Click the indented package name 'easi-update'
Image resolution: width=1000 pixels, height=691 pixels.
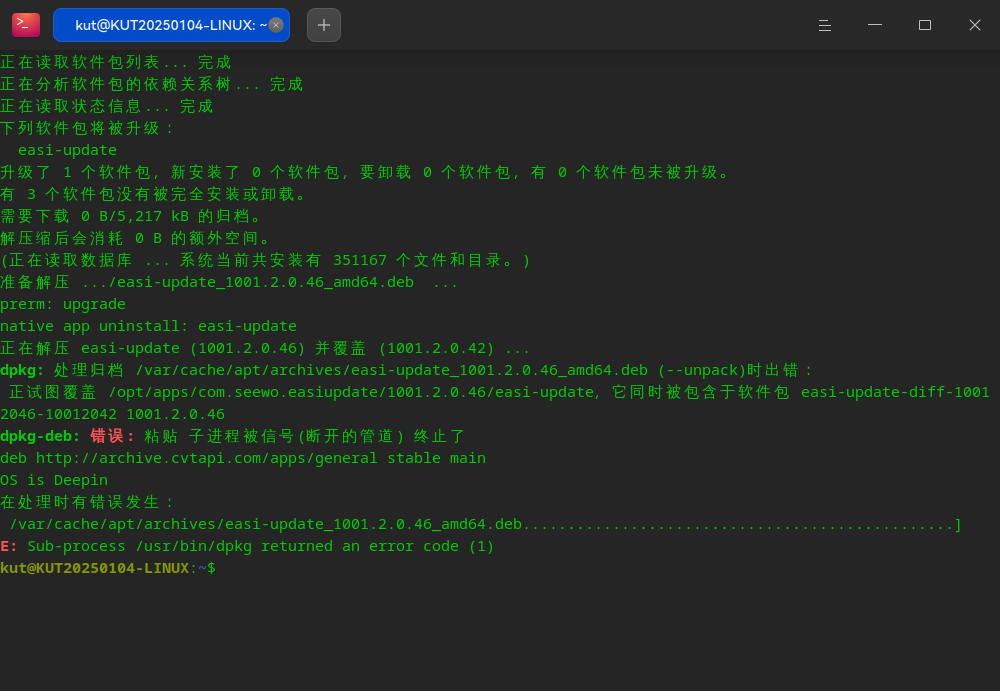point(68,150)
